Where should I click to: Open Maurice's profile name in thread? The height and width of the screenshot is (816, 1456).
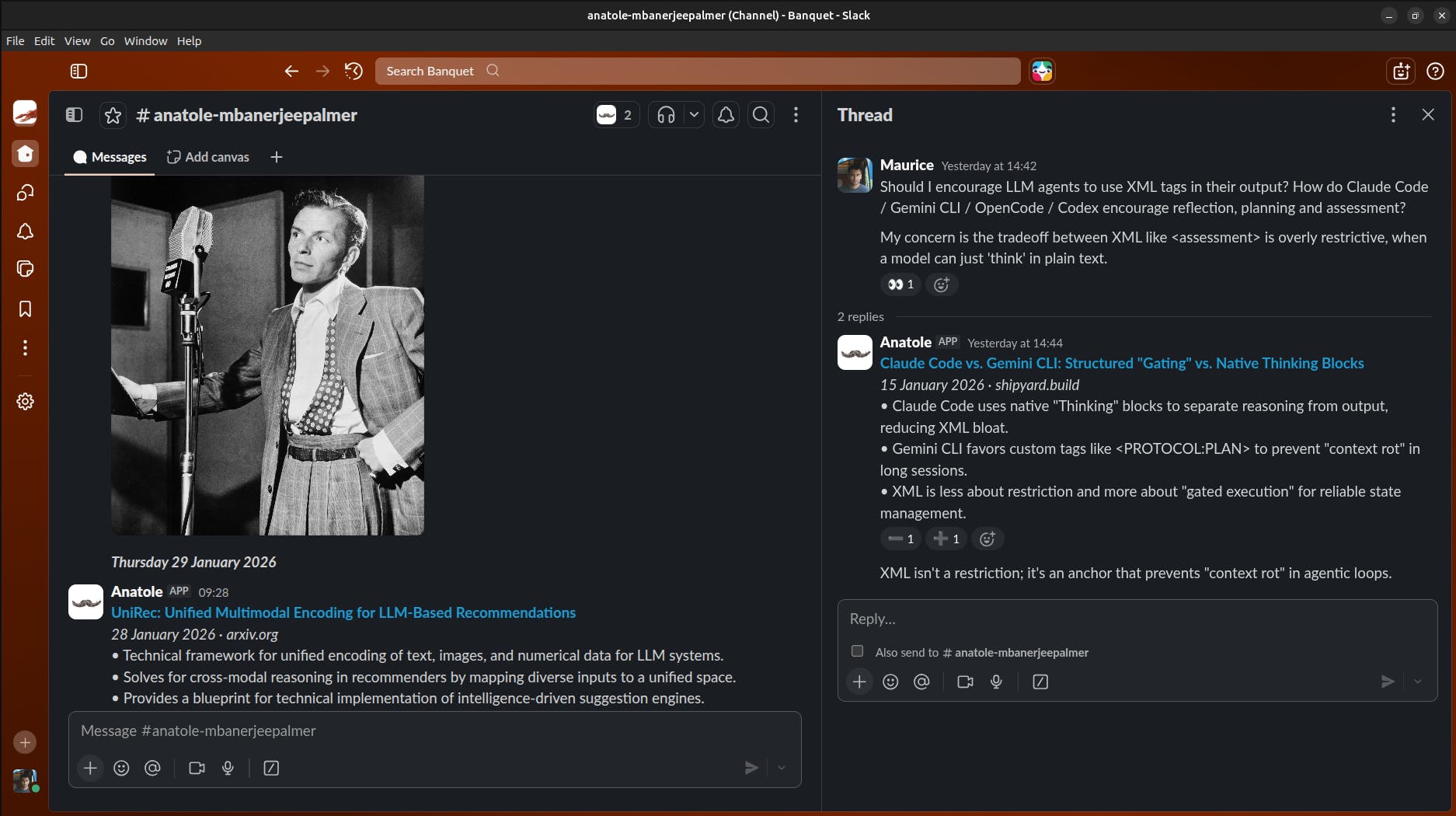coord(907,165)
